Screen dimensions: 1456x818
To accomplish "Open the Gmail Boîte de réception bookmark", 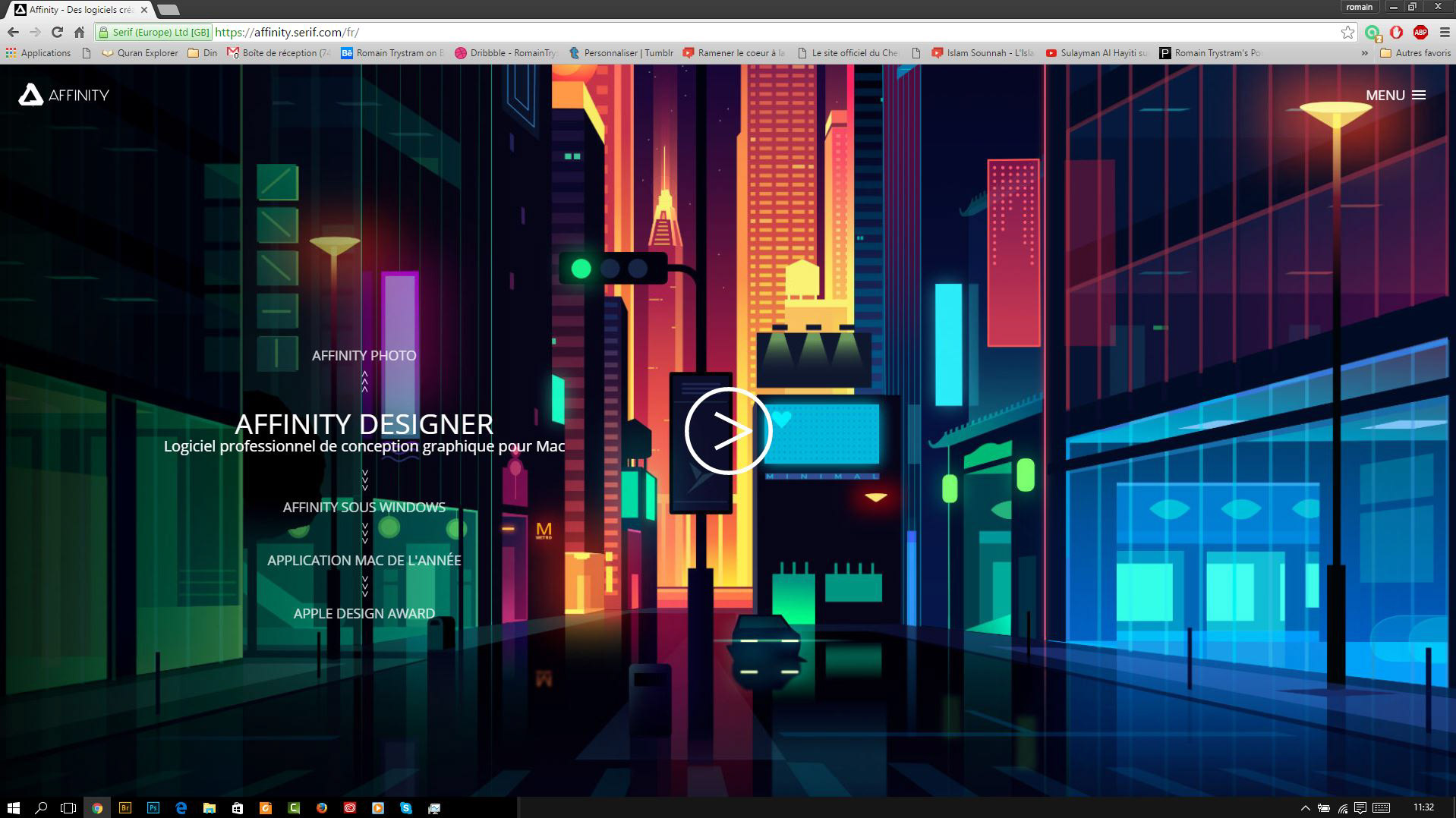I will (x=279, y=53).
